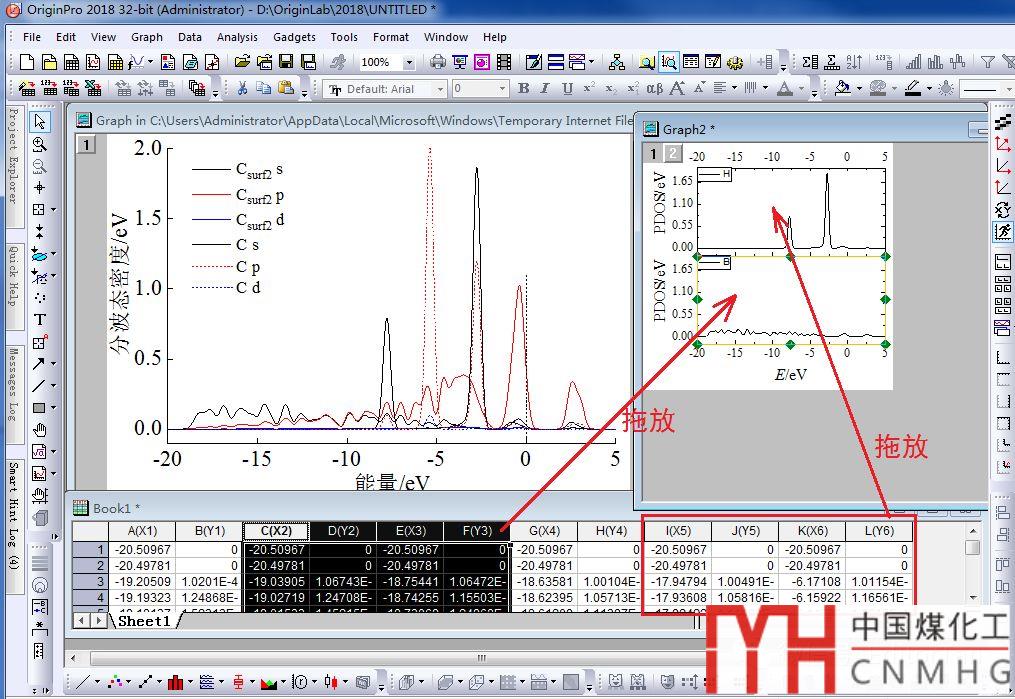1015x699 pixels.
Task: Open the Default: Arial font dropdown
Action: tap(438, 89)
